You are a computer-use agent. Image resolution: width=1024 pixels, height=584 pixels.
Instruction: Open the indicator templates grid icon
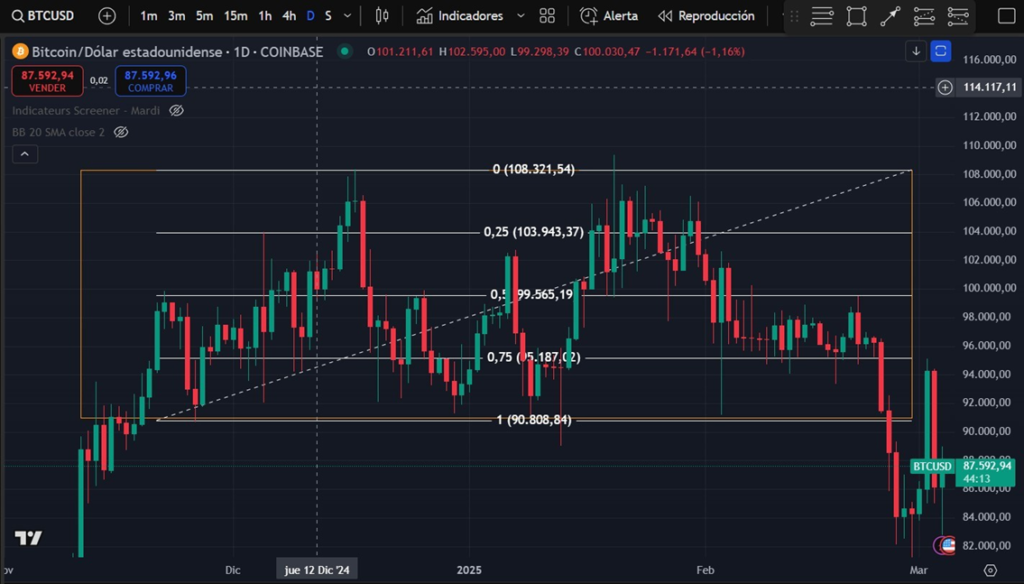click(x=547, y=16)
